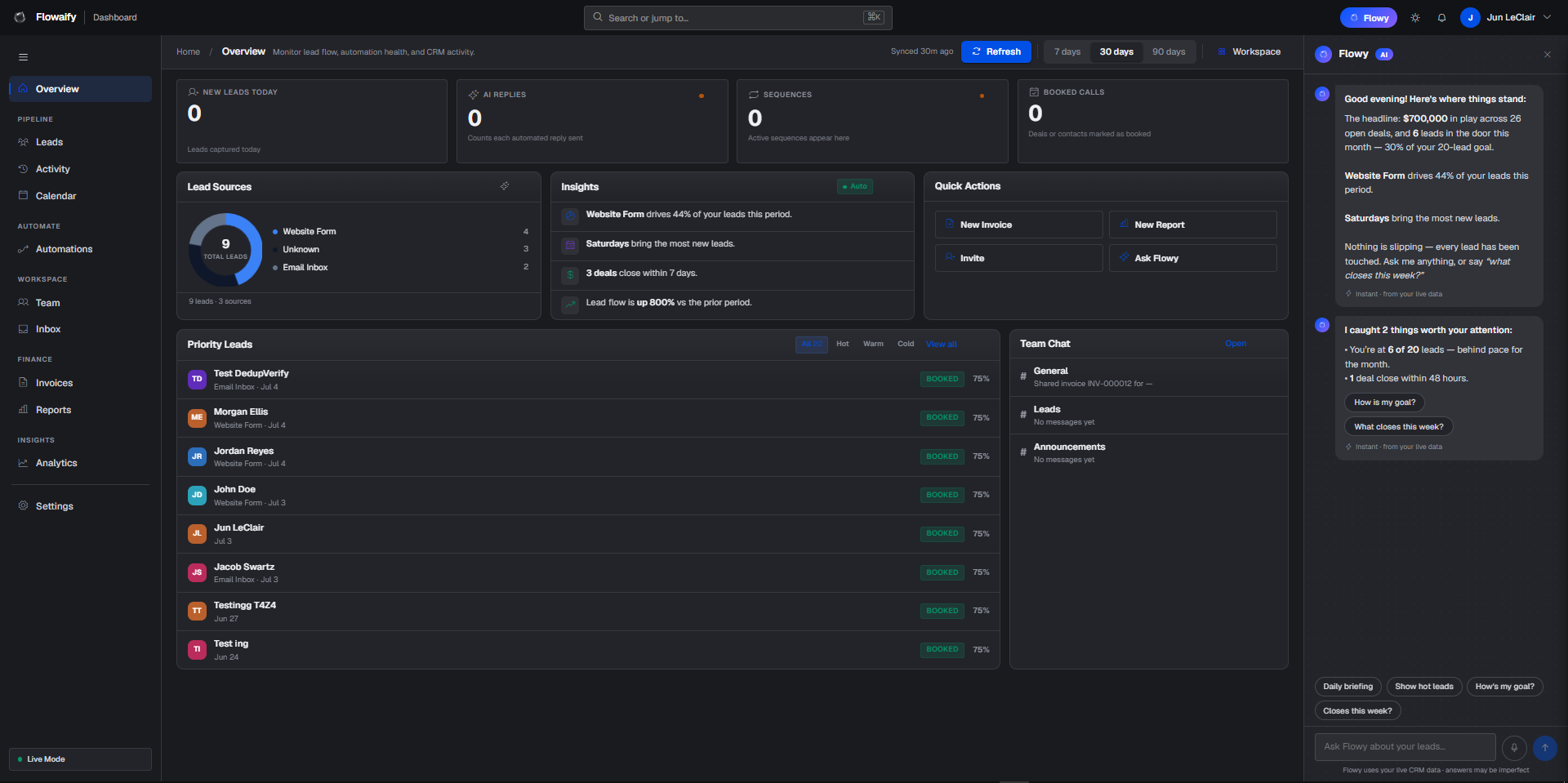Open the Test ing lead row

point(588,650)
